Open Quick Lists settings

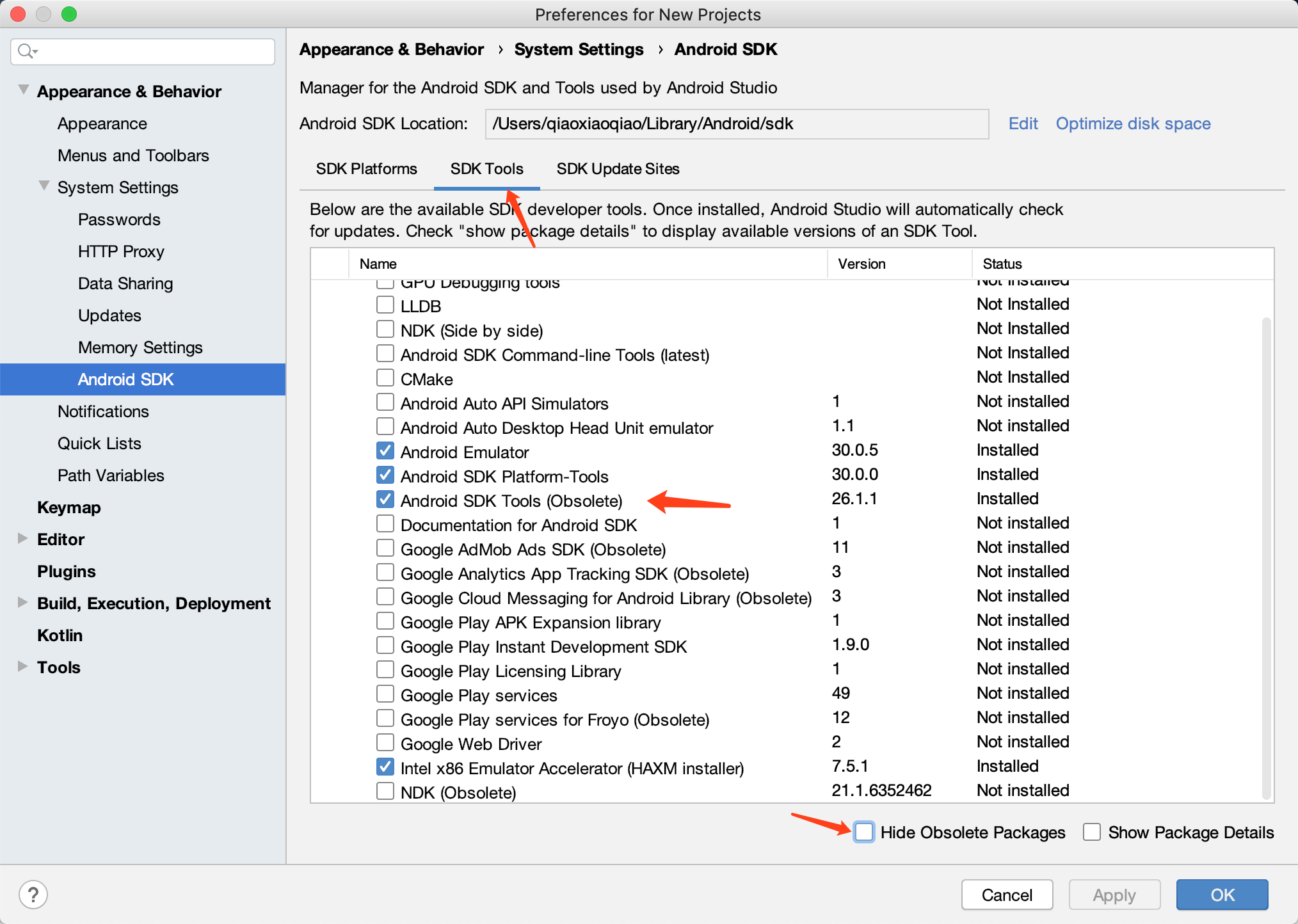click(x=99, y=443)
